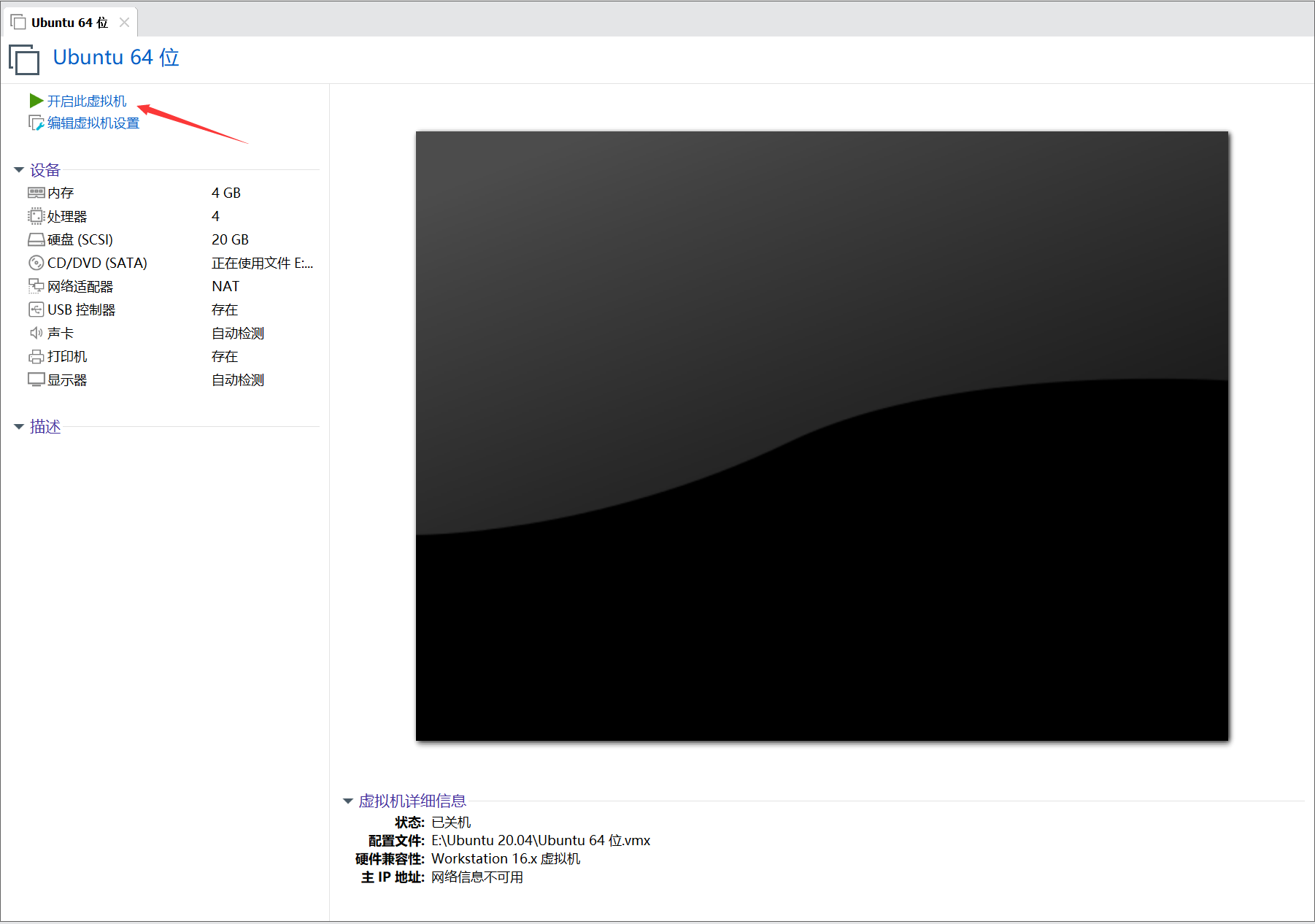Viewport: 1315px width, 924px height.
Task: Click the printer (打印机) icon
Action: (36, 356)
